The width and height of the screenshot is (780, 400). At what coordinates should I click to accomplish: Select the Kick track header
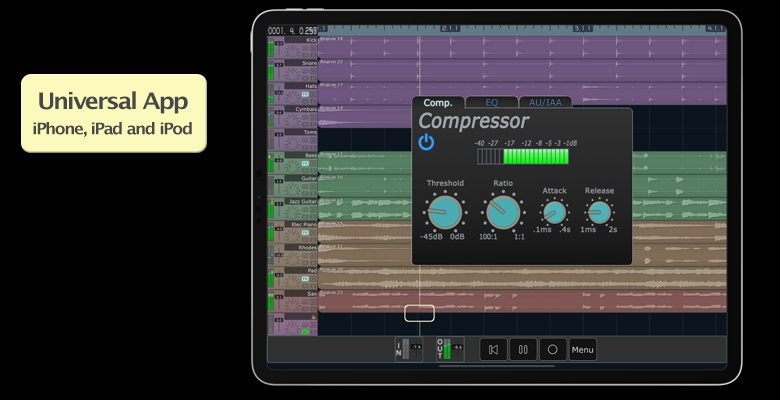[293, 45]
